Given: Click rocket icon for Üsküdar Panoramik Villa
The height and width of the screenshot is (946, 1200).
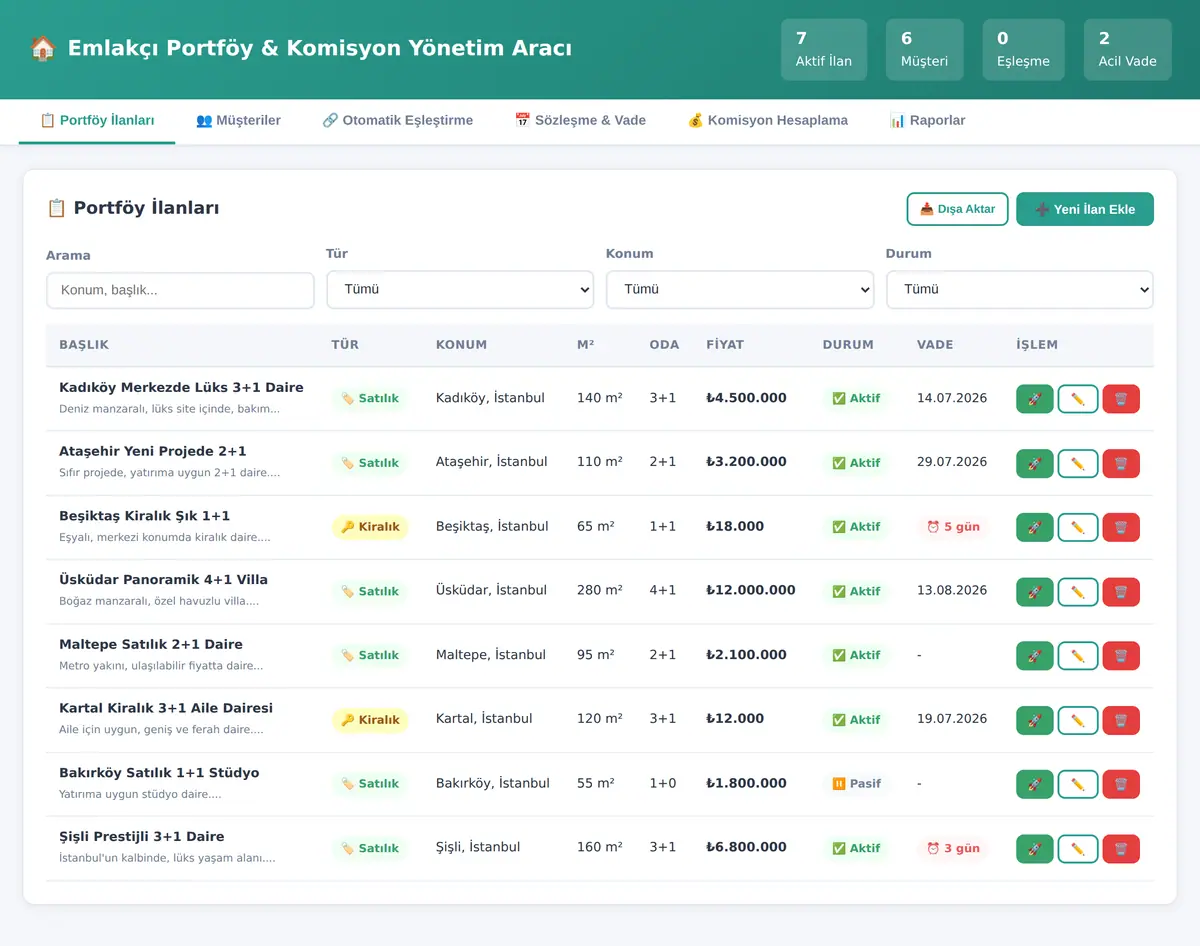Looking at the screenshot, I should [1035, 592].
